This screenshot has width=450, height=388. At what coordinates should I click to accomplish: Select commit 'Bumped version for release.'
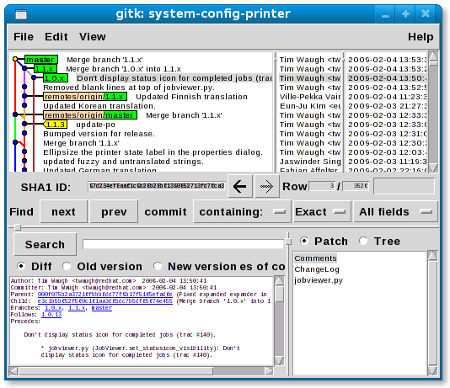(99, 134)
